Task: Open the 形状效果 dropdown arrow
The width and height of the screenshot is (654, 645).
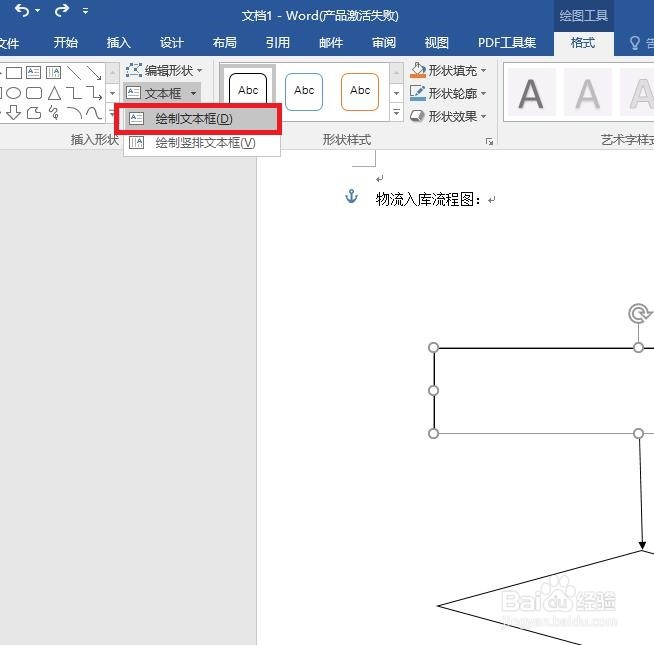Action: (x=483, y=116)
